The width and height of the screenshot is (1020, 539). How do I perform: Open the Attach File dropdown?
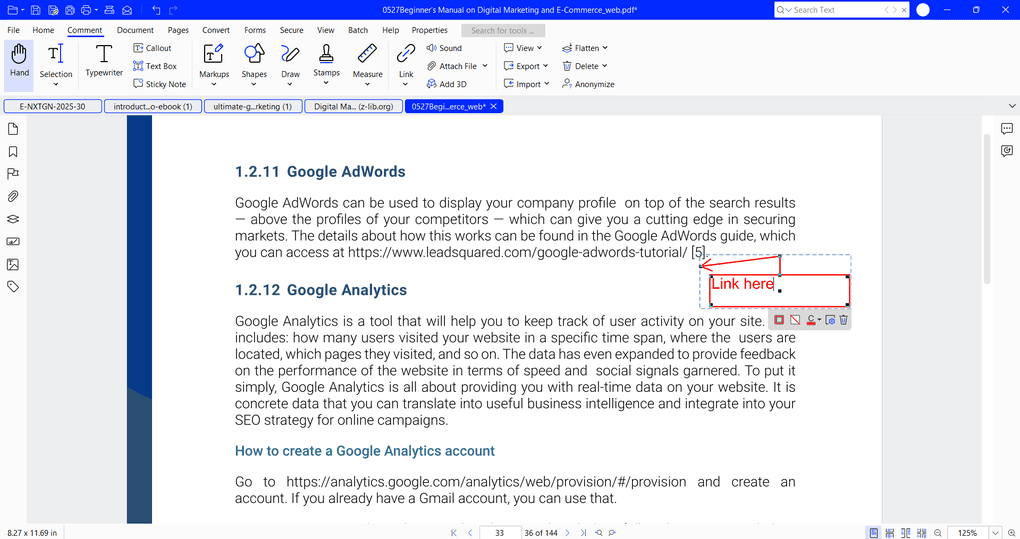pyautogui.click(x=485, y=66)
